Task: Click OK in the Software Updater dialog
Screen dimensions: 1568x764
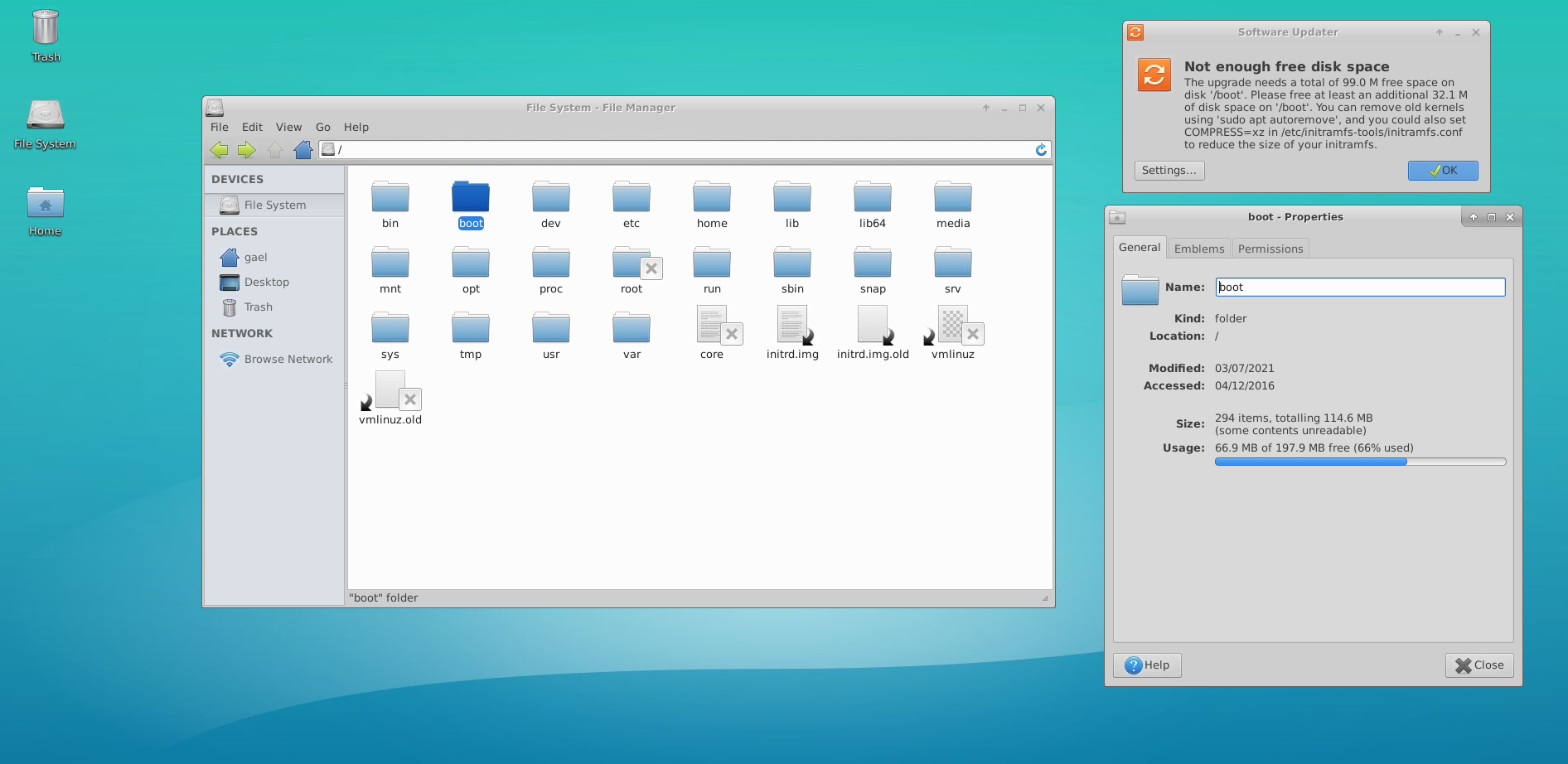Action: click(x=1443, y=171)
